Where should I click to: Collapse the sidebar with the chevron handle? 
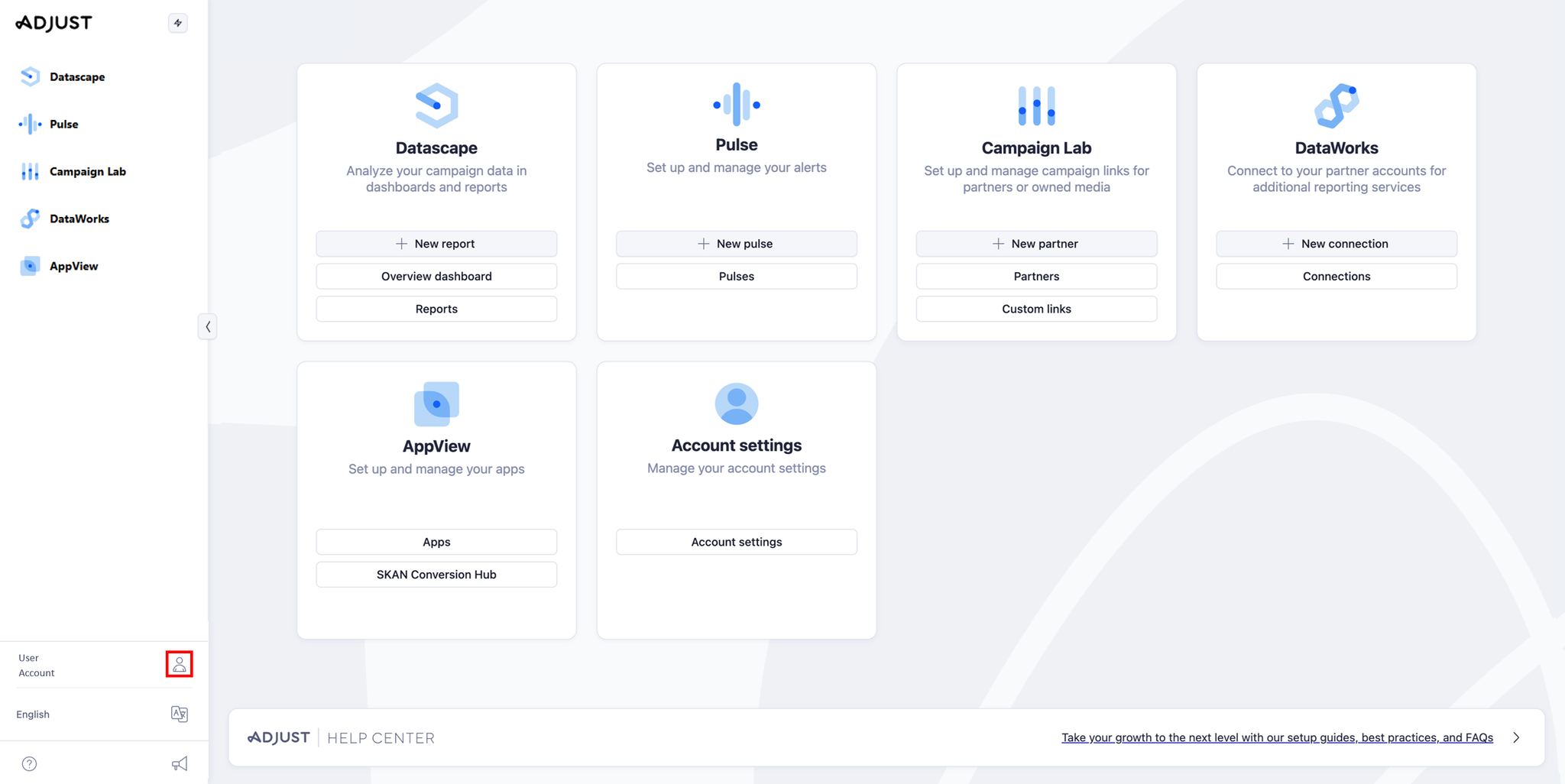coord(207,327)
